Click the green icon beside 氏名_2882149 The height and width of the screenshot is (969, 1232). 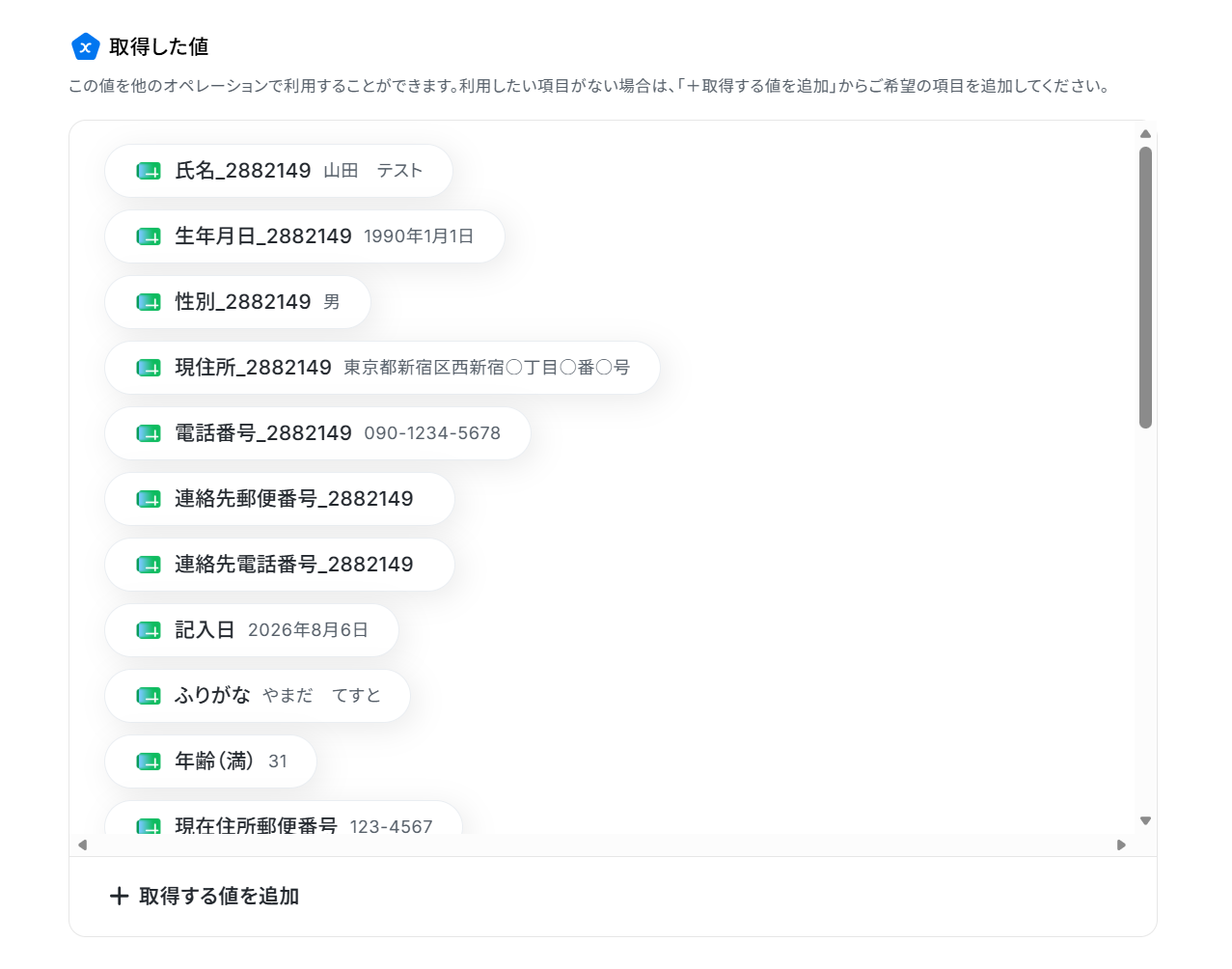coord(149,171)
